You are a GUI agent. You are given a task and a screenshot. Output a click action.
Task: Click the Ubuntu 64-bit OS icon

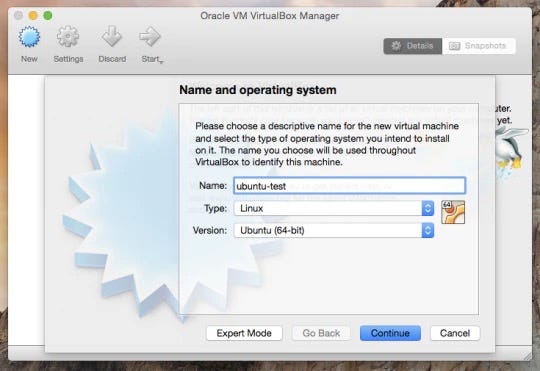(453, 212)
